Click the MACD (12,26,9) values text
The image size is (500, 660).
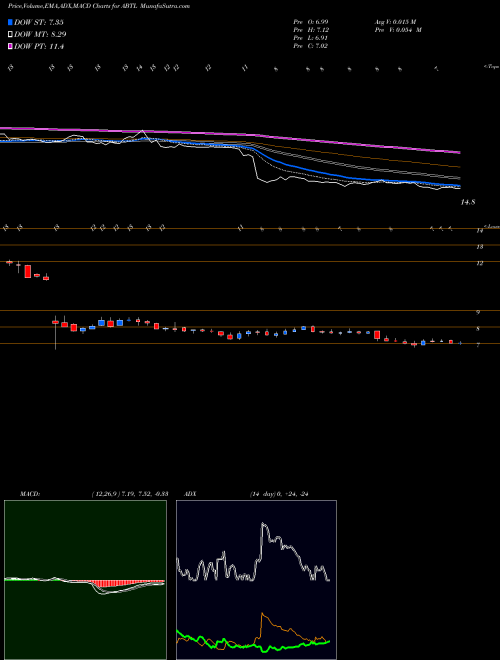[x=130, y=494]
